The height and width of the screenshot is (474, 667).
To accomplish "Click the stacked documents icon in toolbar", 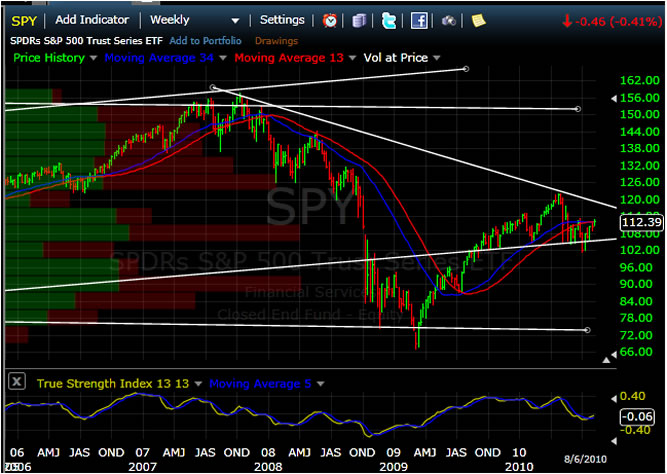I will point(360,20).
